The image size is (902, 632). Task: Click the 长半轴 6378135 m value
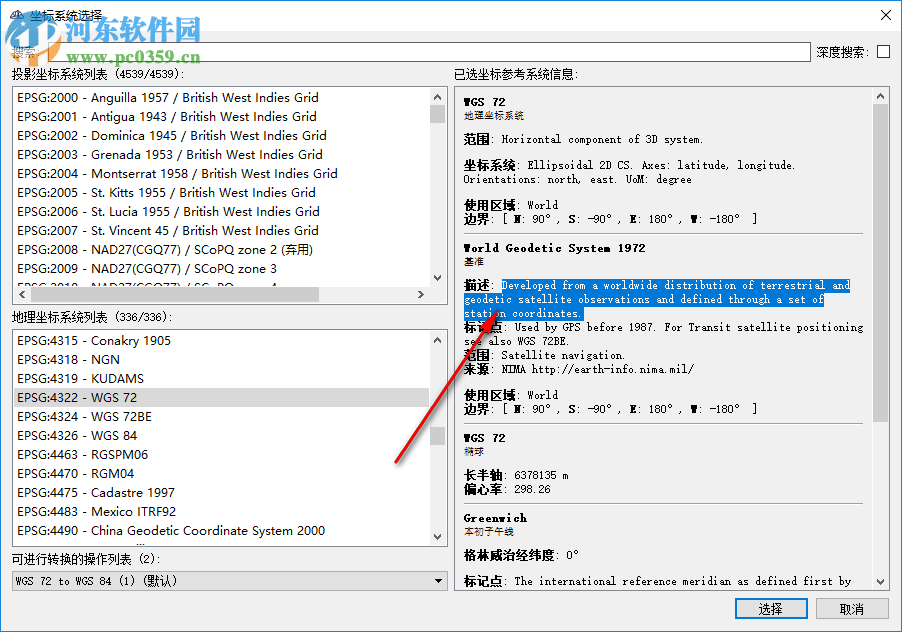(x=541, y=476)
